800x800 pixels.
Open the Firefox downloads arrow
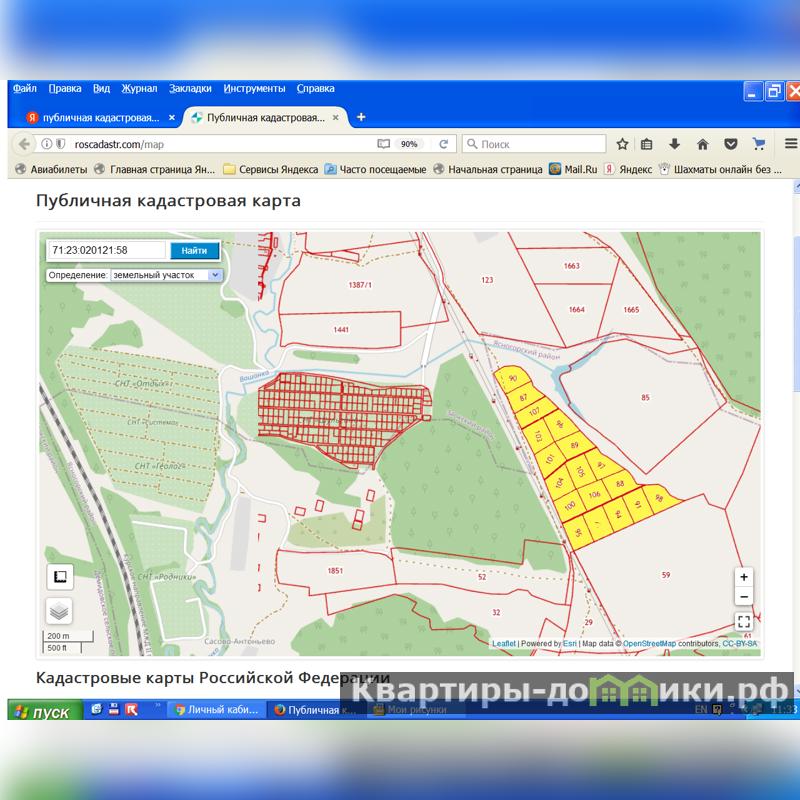[x=675, y=144]
